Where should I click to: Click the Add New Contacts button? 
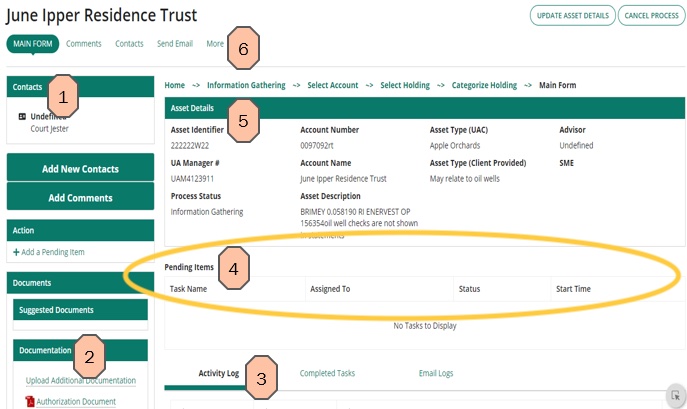pos(80,168)
